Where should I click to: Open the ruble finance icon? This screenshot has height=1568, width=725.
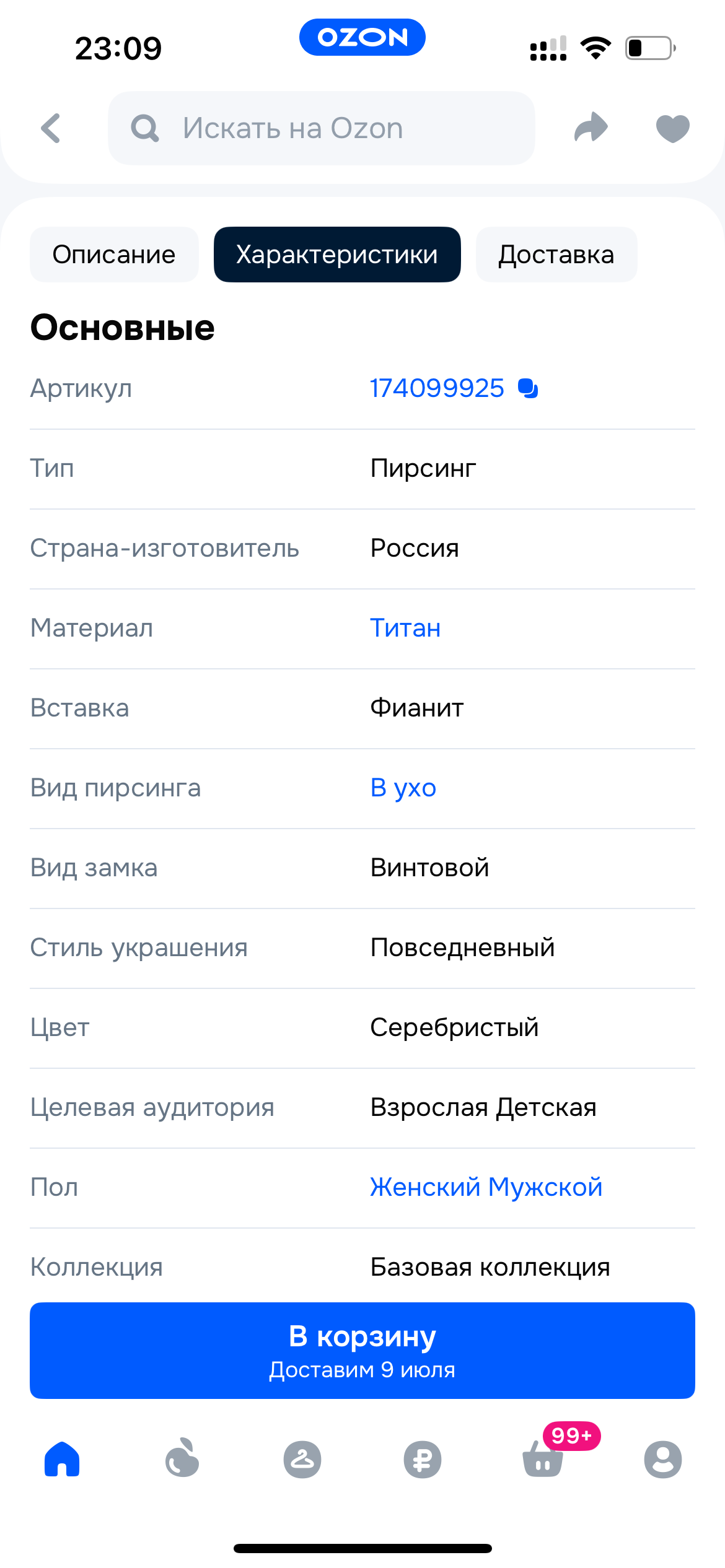423,1459
